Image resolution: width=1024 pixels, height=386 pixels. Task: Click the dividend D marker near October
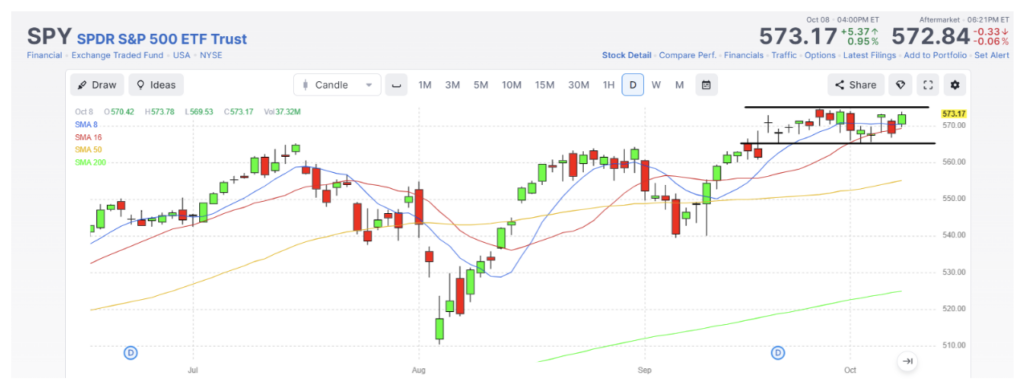(778, 353)
